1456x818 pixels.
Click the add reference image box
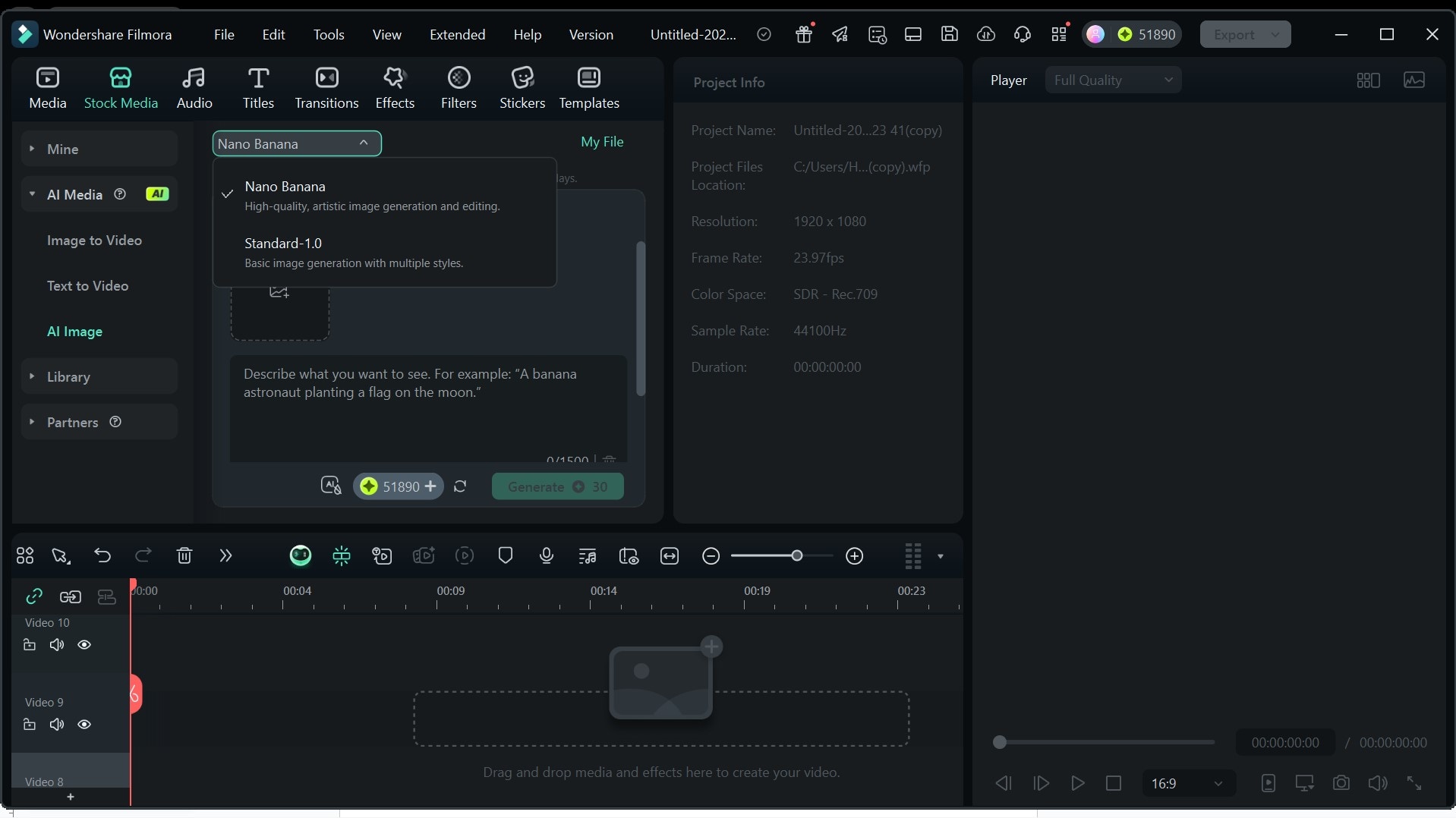click(280, 313)
